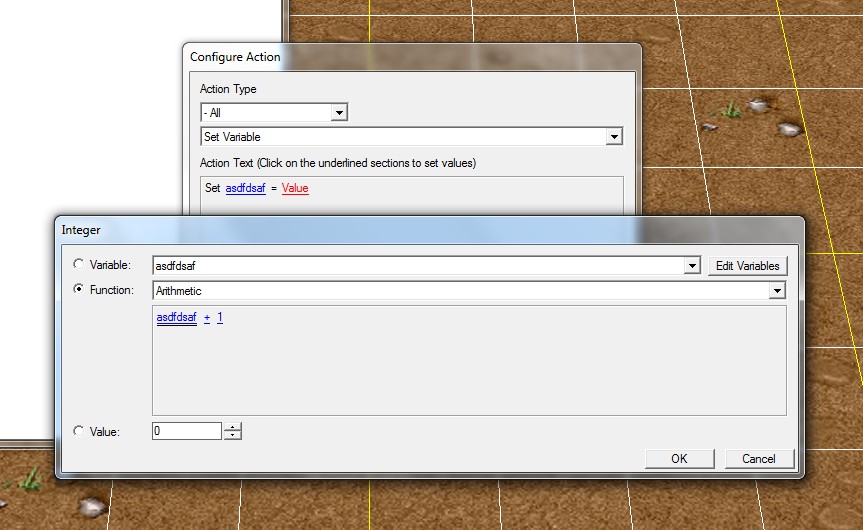
Task: Click the Action Text instruction label
Action: point(338,163)
